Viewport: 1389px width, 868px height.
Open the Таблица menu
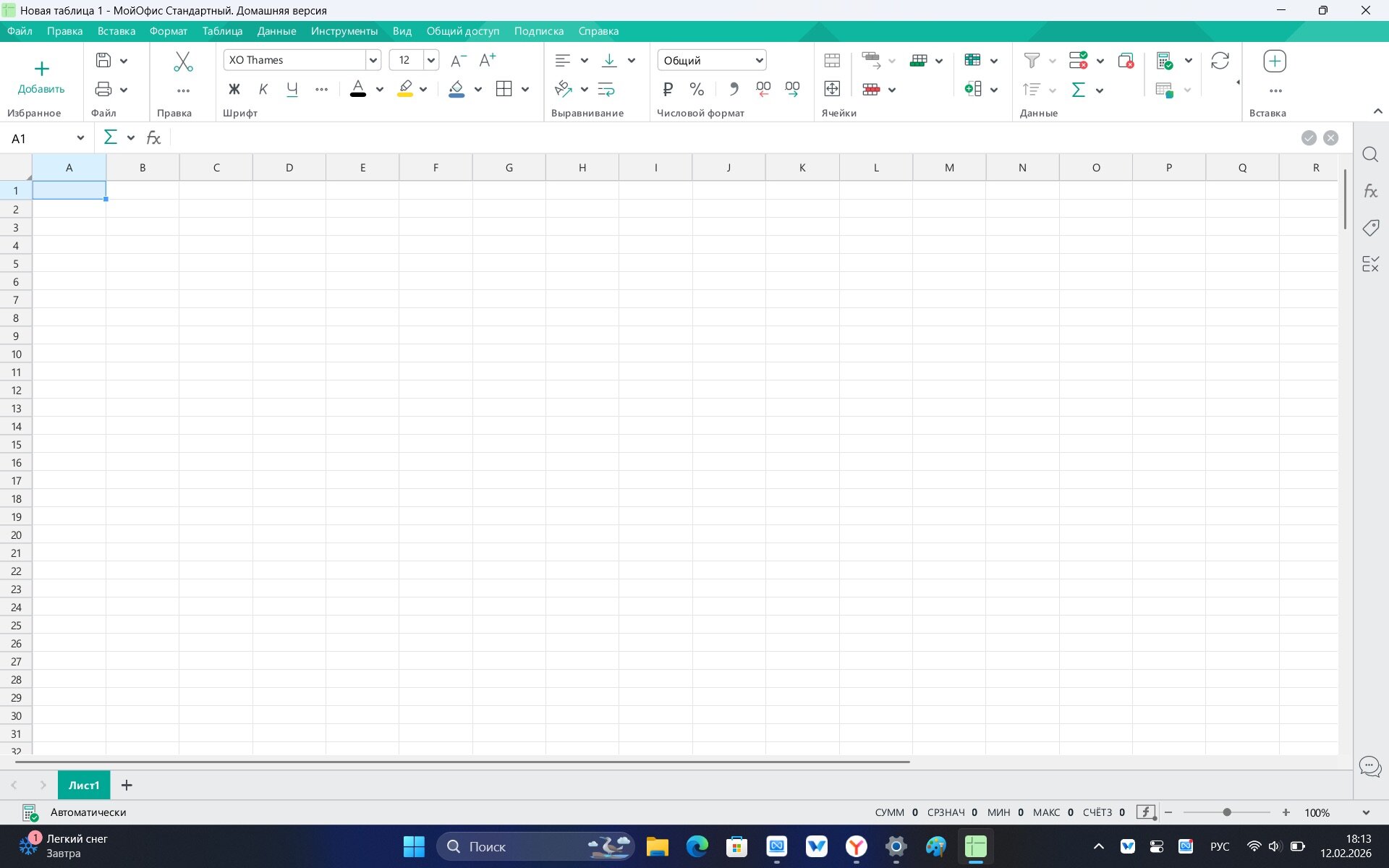pyautogui.click(x=222, y=31)
